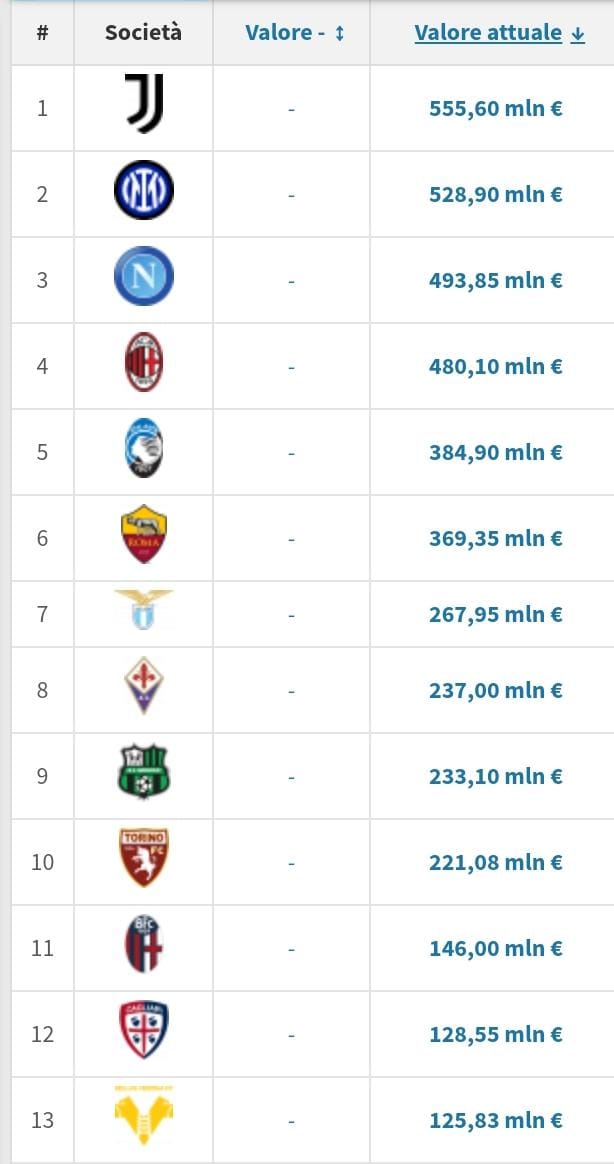Select the Lazio eagle logo
The image size is (614, 1164).
(x=143, y=611)
